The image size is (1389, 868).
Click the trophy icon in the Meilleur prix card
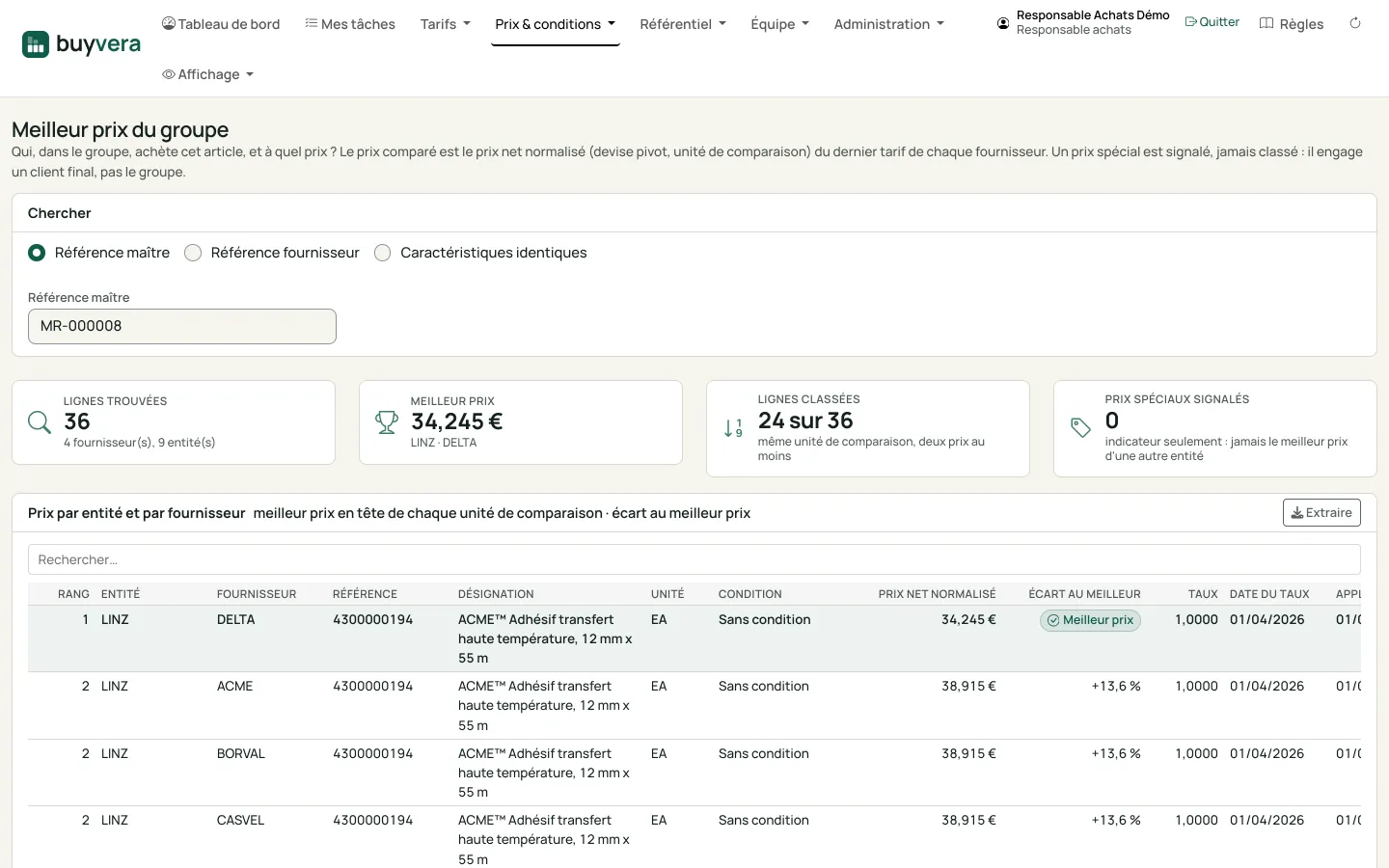[387, 422]
